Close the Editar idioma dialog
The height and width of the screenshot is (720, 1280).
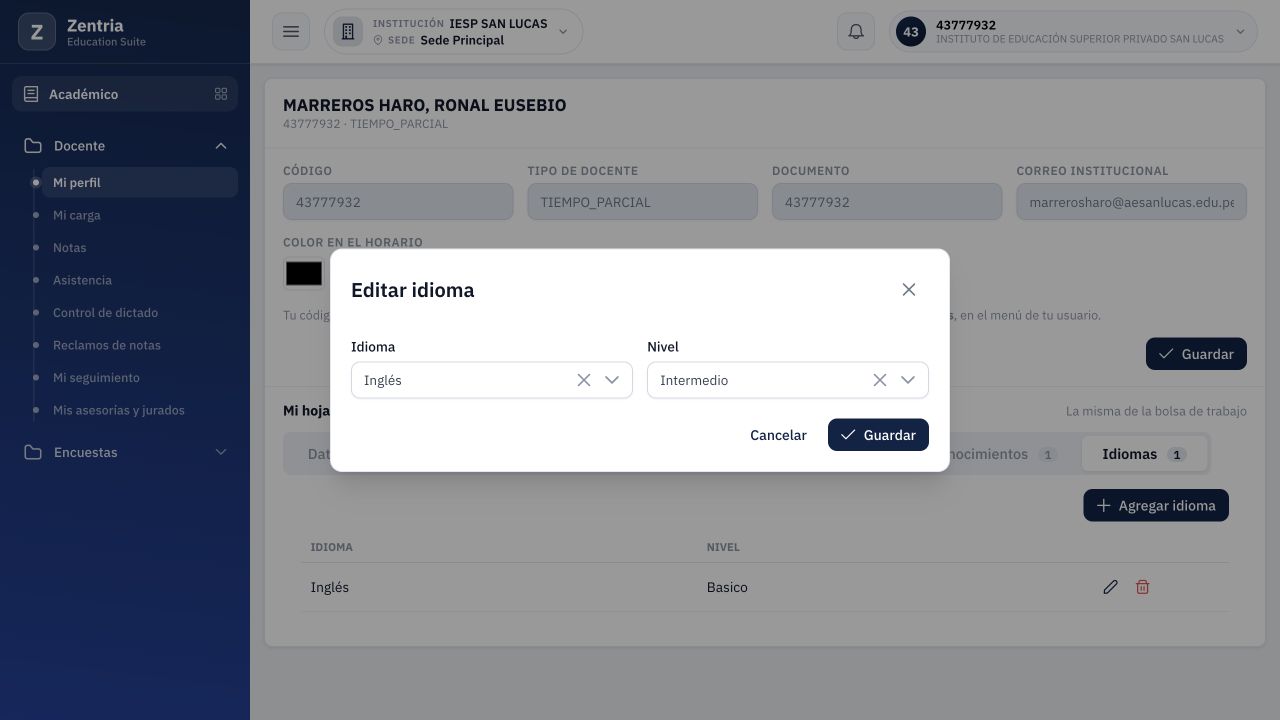point(909,290)
